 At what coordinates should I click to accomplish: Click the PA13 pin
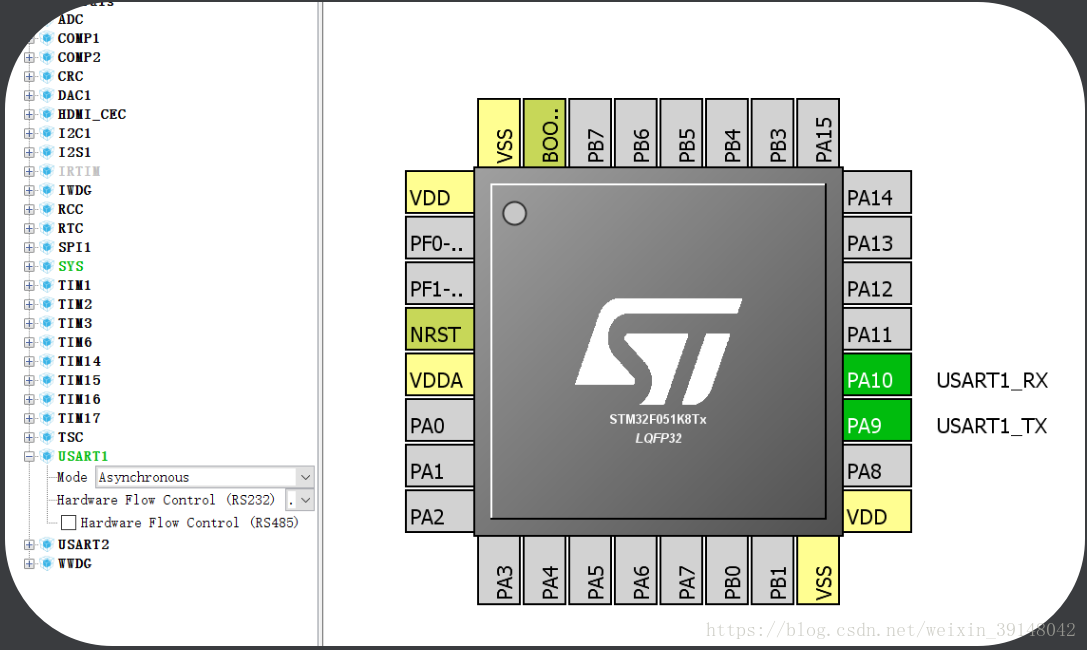point(877,238)
